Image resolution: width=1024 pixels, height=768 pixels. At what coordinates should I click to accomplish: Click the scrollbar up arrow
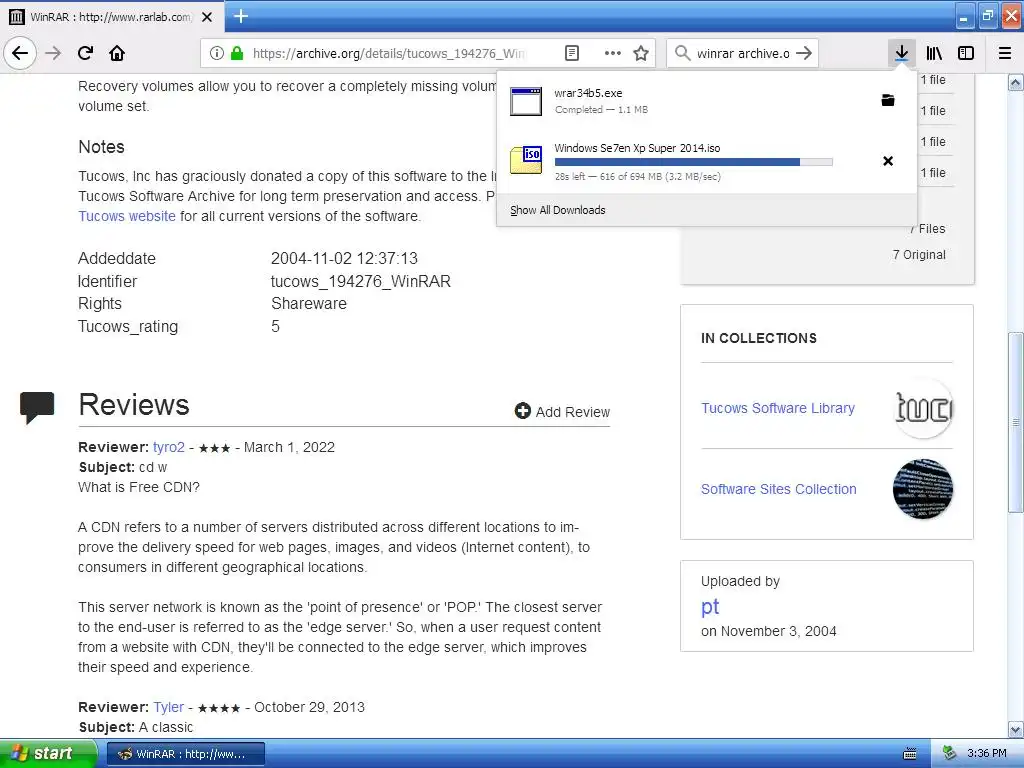pyautogui.click(x=1015, y=82)
